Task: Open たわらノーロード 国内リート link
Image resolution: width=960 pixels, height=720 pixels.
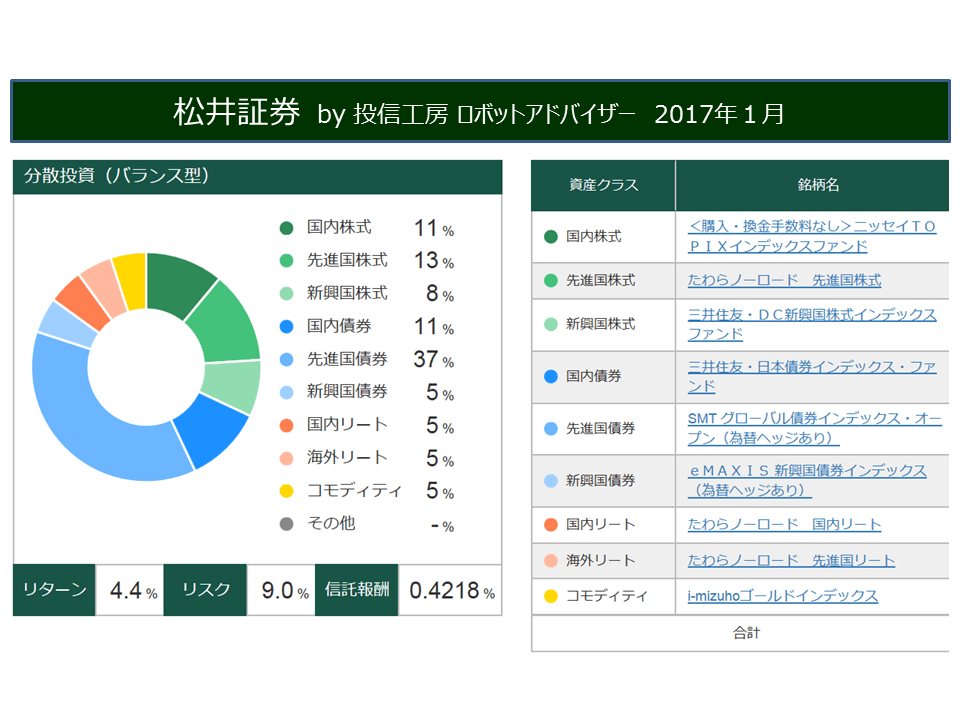Action: click(x=784, y=525)
